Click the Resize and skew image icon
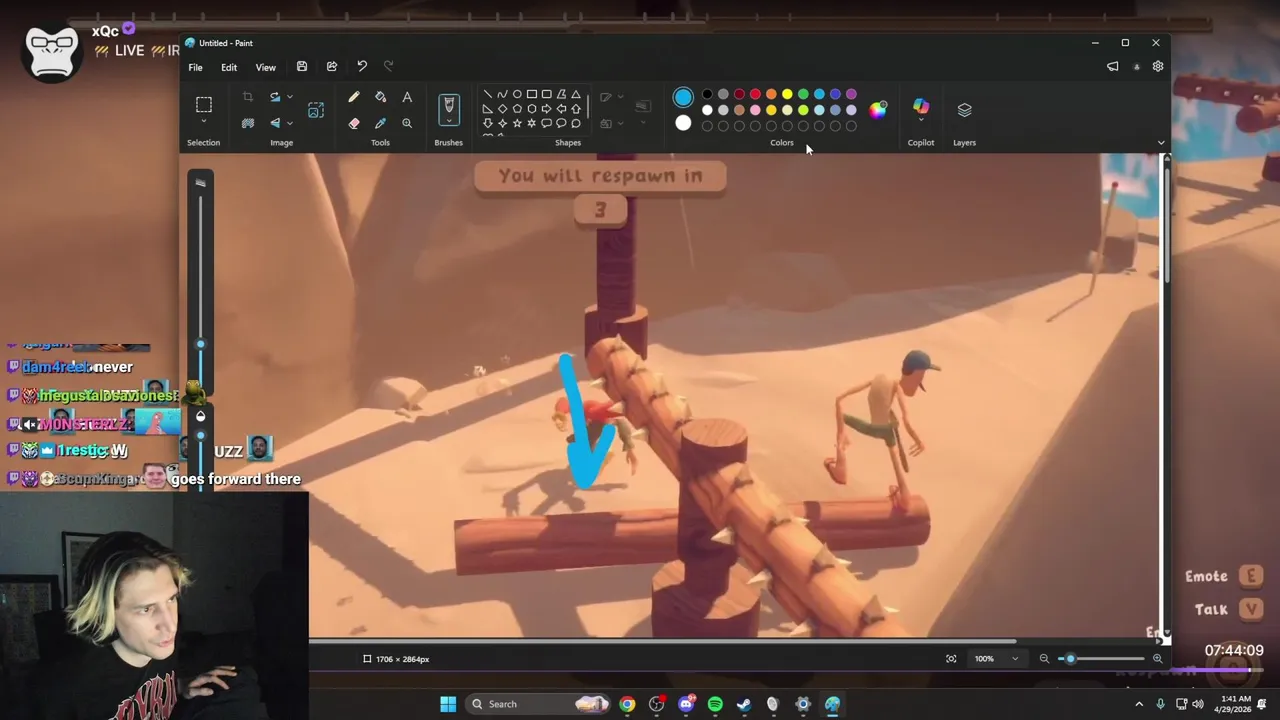This screenshot has width=1280, height=720. [316, 110]
